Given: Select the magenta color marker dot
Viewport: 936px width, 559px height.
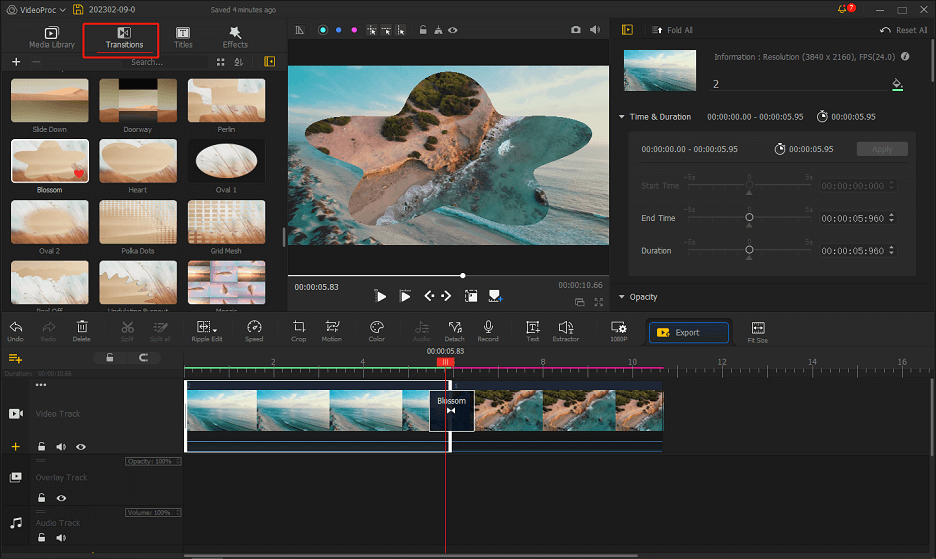Looking at the screenshot, I should tap(354, 30).
